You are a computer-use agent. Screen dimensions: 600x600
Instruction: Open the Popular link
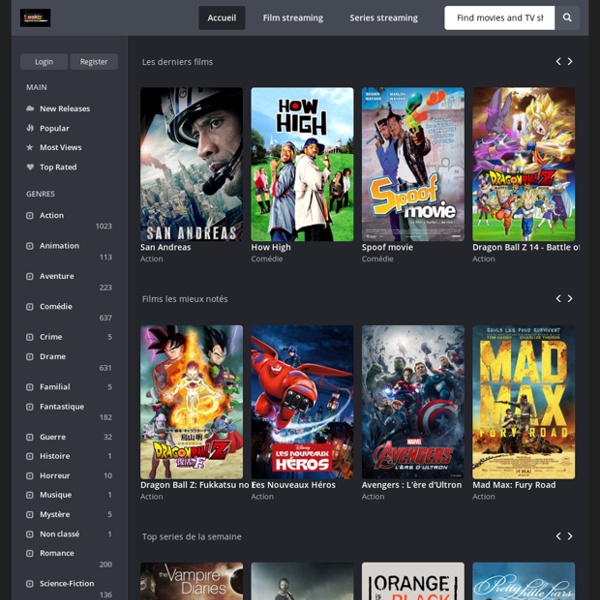coord(54,129)
